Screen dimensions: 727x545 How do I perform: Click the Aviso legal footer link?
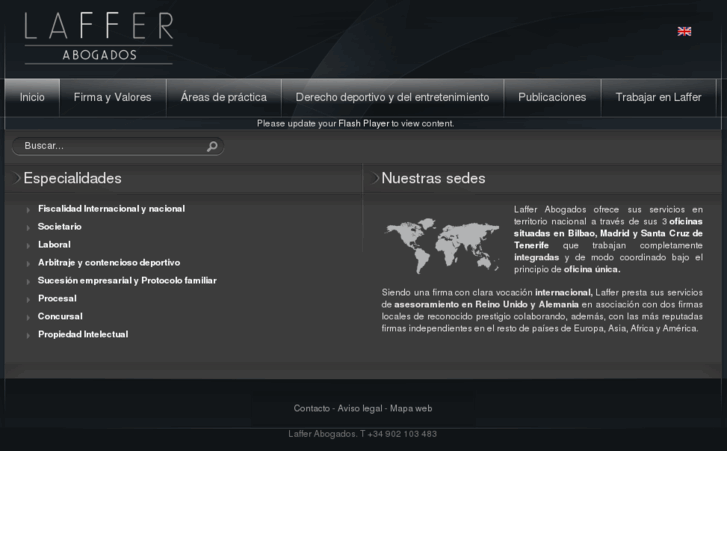click(x=360, y=409)
